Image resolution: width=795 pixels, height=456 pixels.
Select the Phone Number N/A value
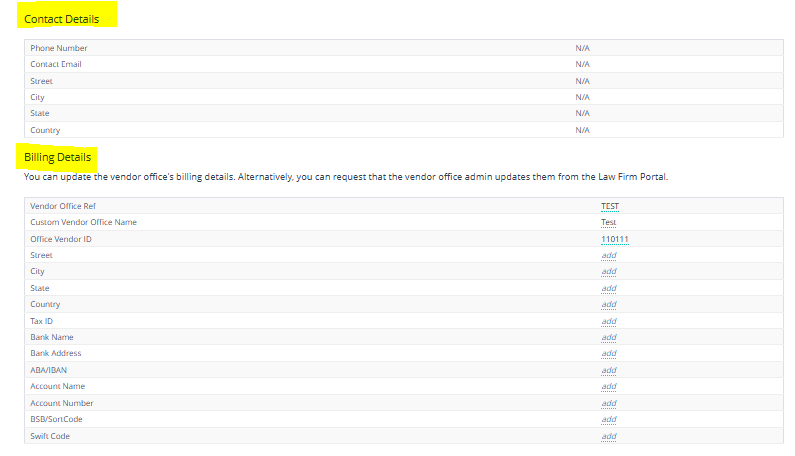click(582, 48)
